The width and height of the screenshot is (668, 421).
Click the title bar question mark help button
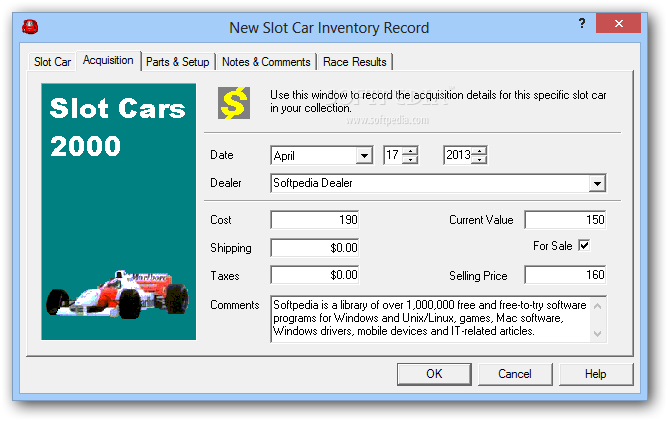[x=582, y=23]
